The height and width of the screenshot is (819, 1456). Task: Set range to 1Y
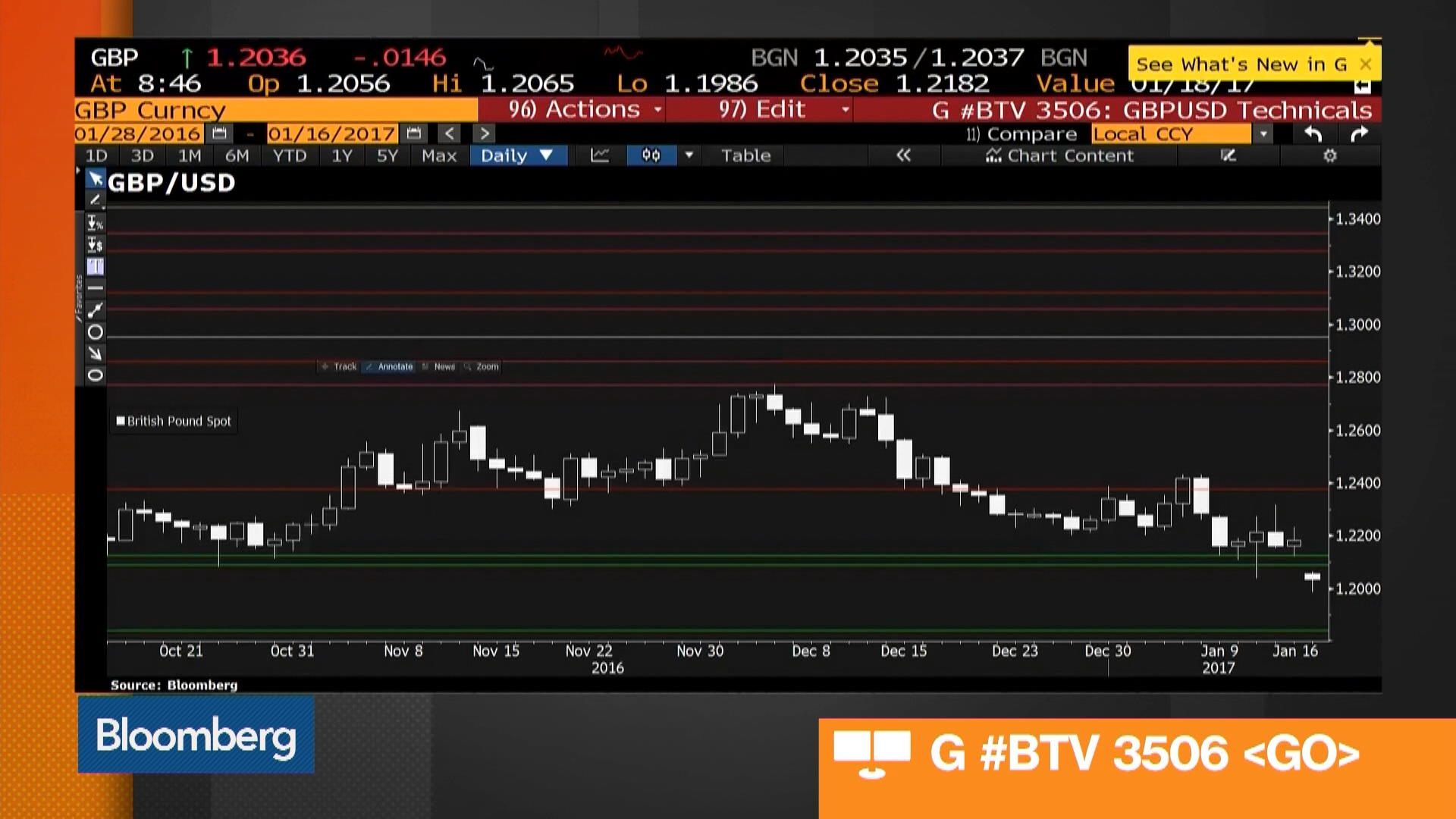(x=342, y=155)
